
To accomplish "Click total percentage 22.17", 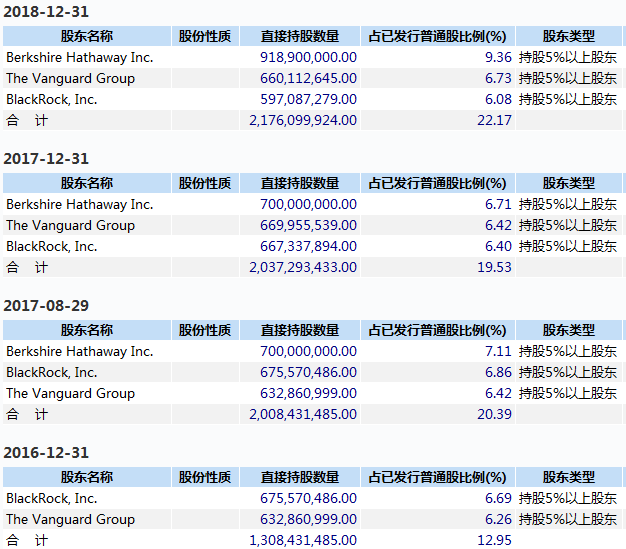I will pos(495,120).
